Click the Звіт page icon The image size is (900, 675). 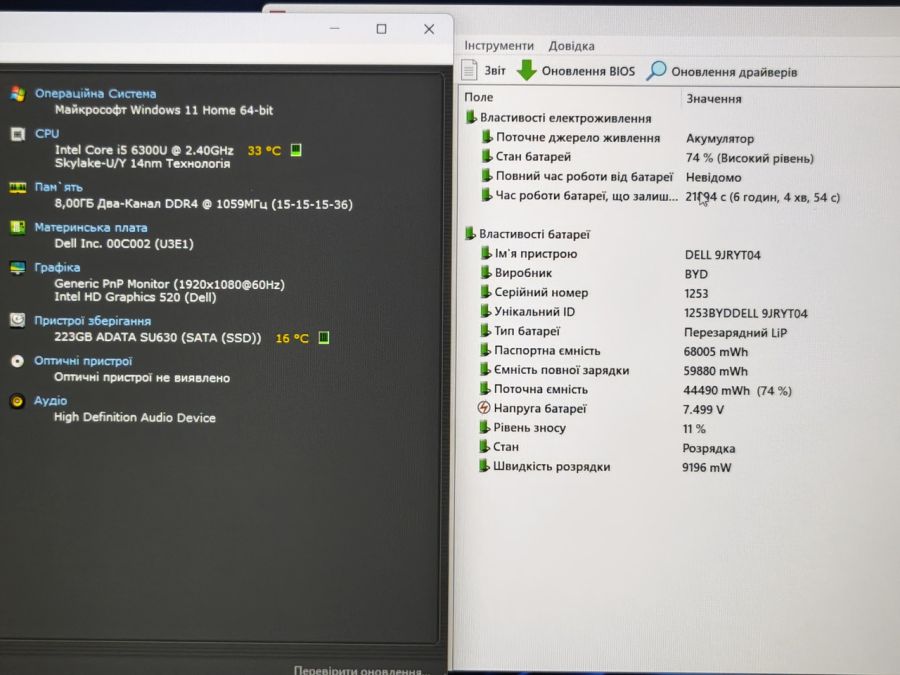[470, 70]
